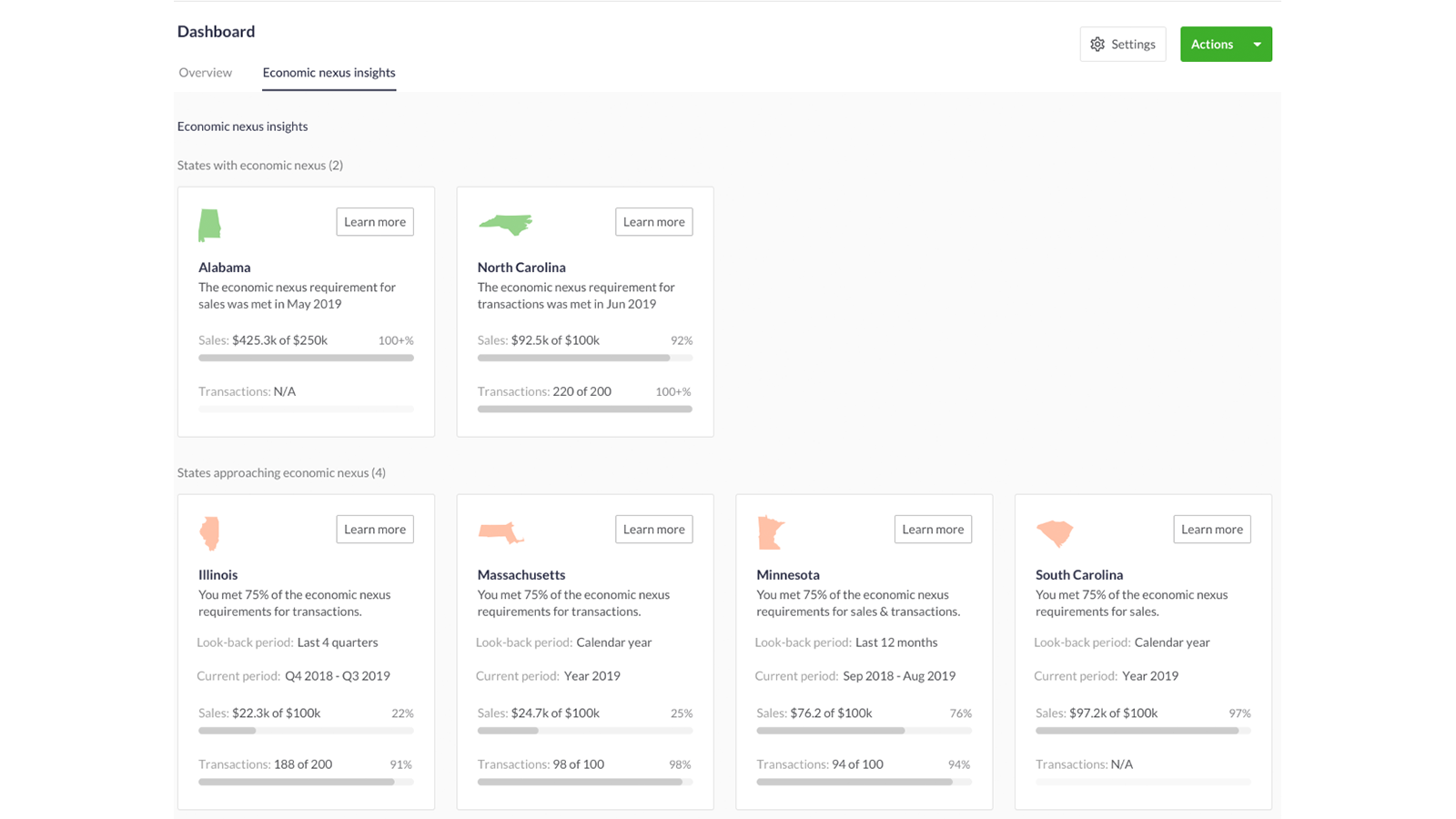Click the Minnesota state map icon
Screen dimensions: 1456x819
click(x=771, y=531)
